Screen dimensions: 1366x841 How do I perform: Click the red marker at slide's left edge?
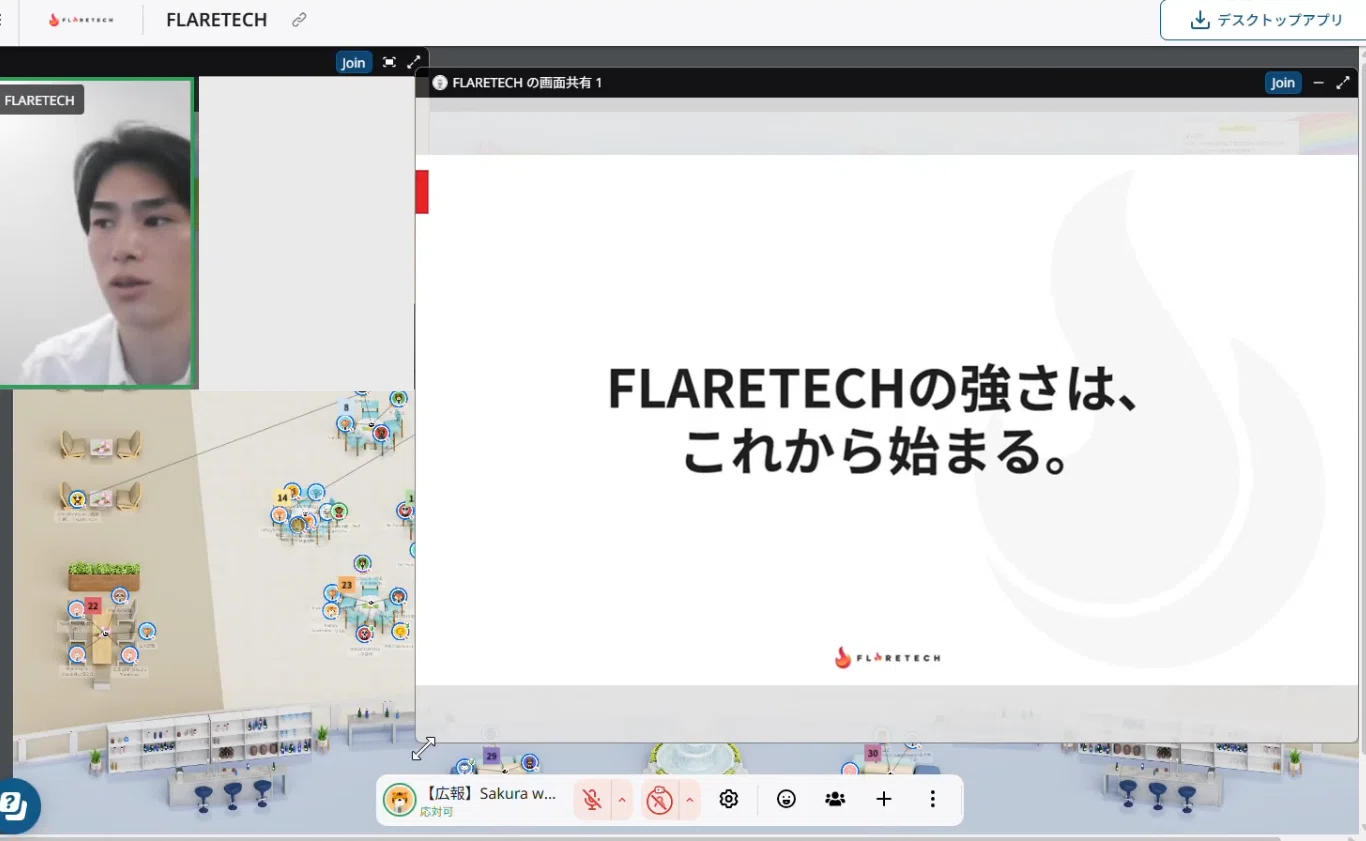[422, 191]
